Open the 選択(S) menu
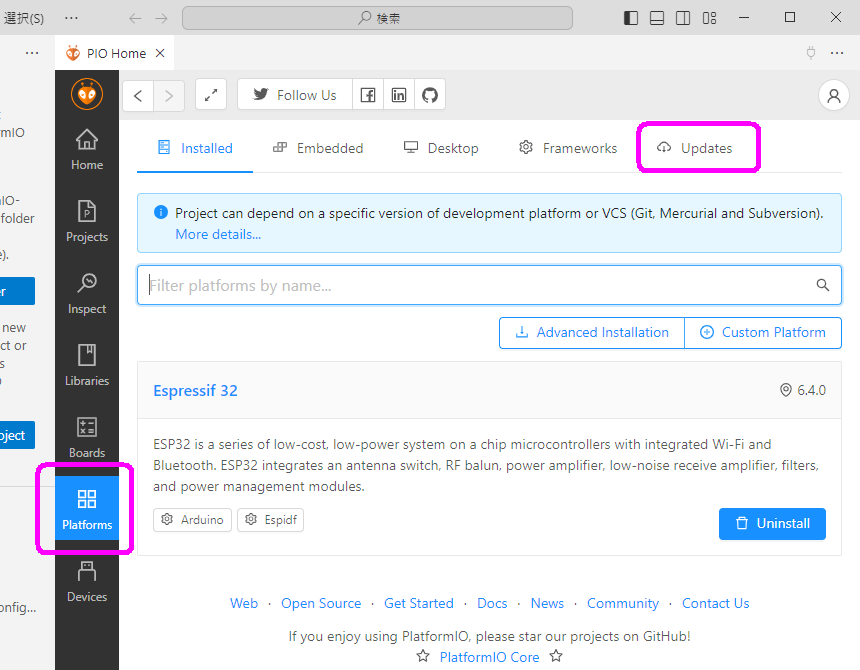This screenshot has height=670, width=860. [x=24, y=18]
